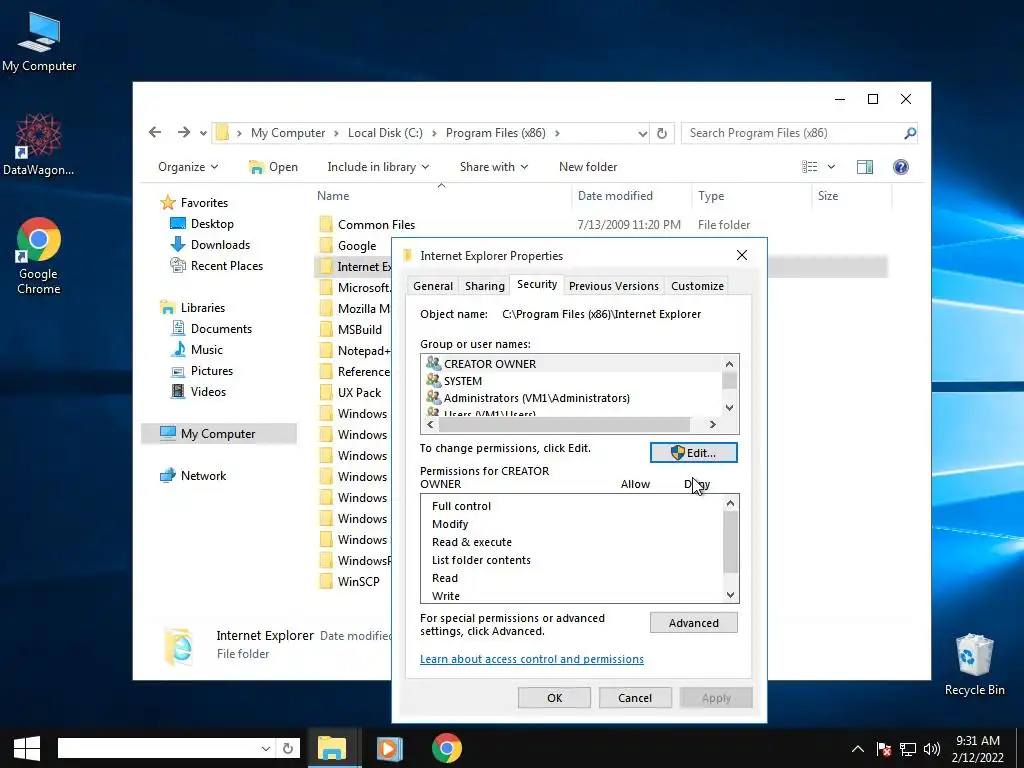Switch to the Previous Versions tab
The image size is (1024, 768).
[x=614, y=286]
